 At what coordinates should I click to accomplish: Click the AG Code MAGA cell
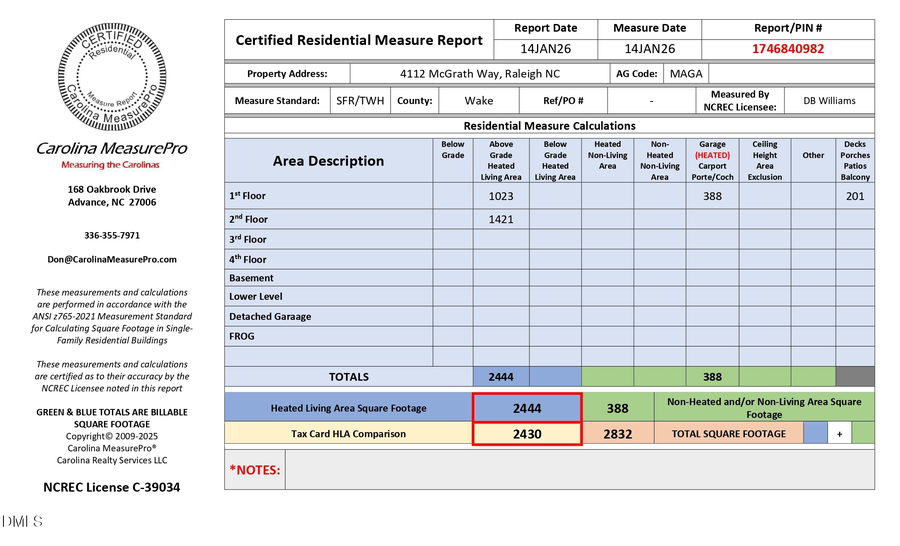686,74
